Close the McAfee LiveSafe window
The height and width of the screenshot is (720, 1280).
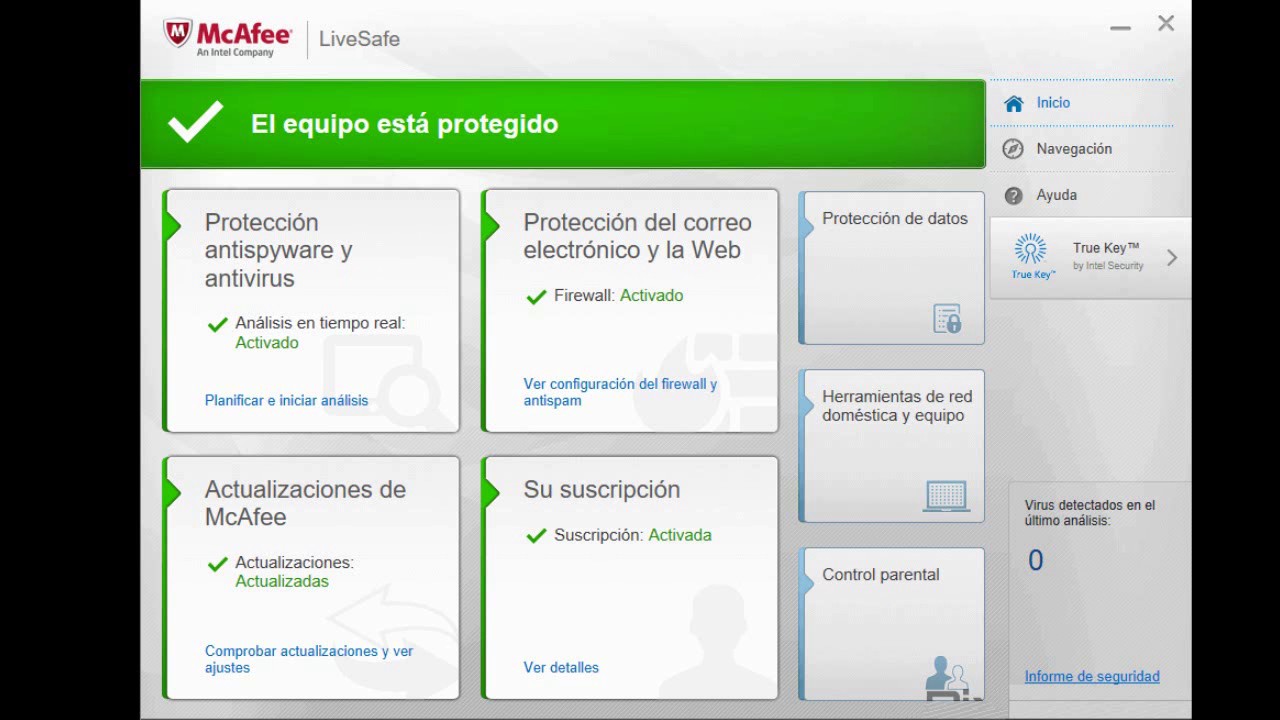click(1166, 23)
